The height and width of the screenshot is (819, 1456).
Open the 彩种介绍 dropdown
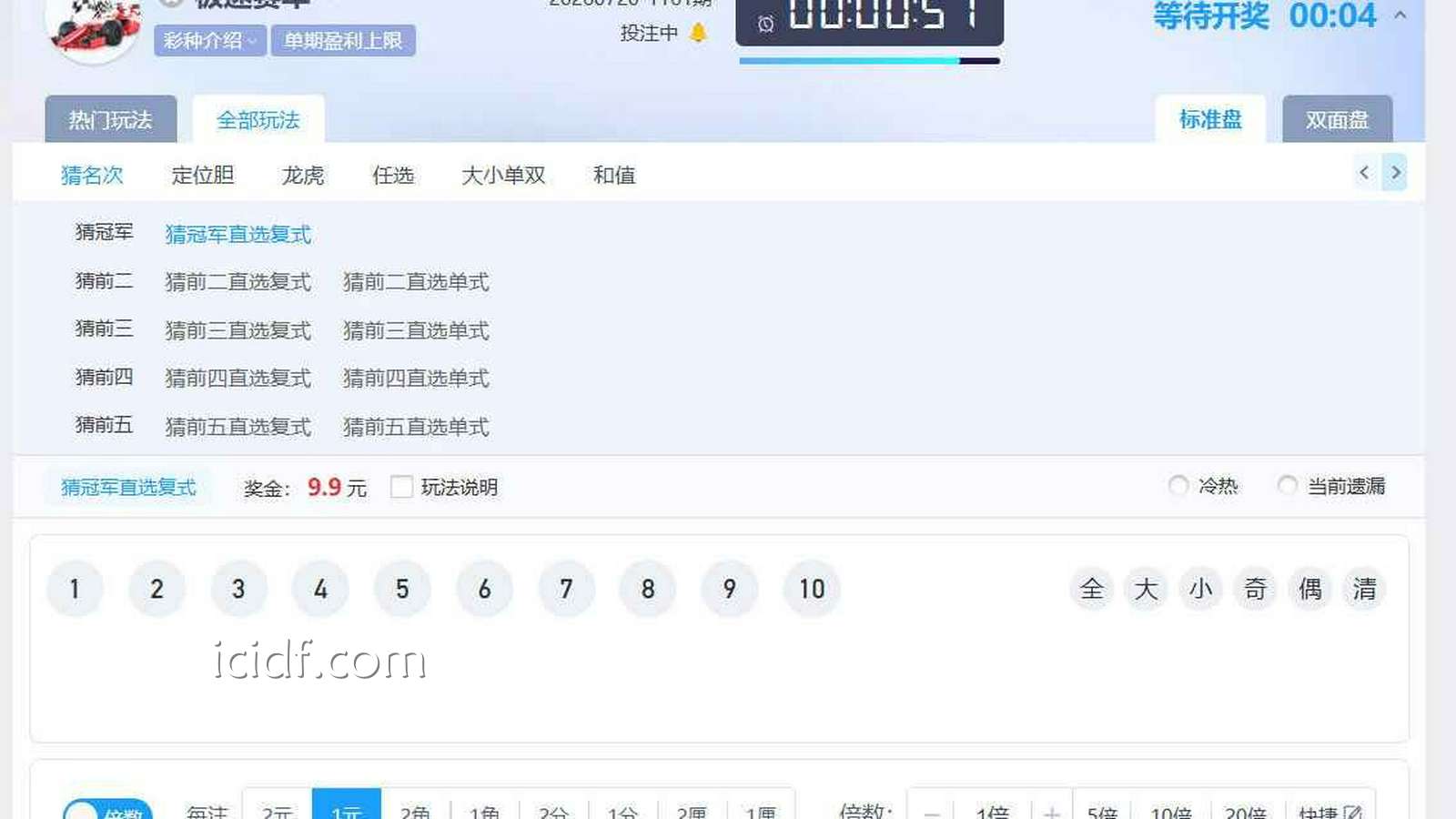click(210, 41)
